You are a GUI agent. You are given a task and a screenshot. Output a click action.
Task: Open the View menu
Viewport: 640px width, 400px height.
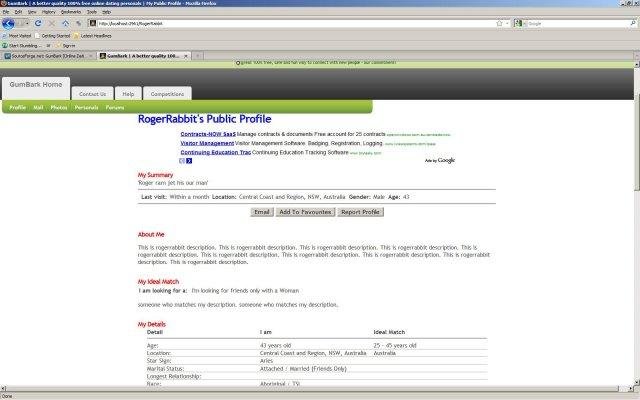32,12
